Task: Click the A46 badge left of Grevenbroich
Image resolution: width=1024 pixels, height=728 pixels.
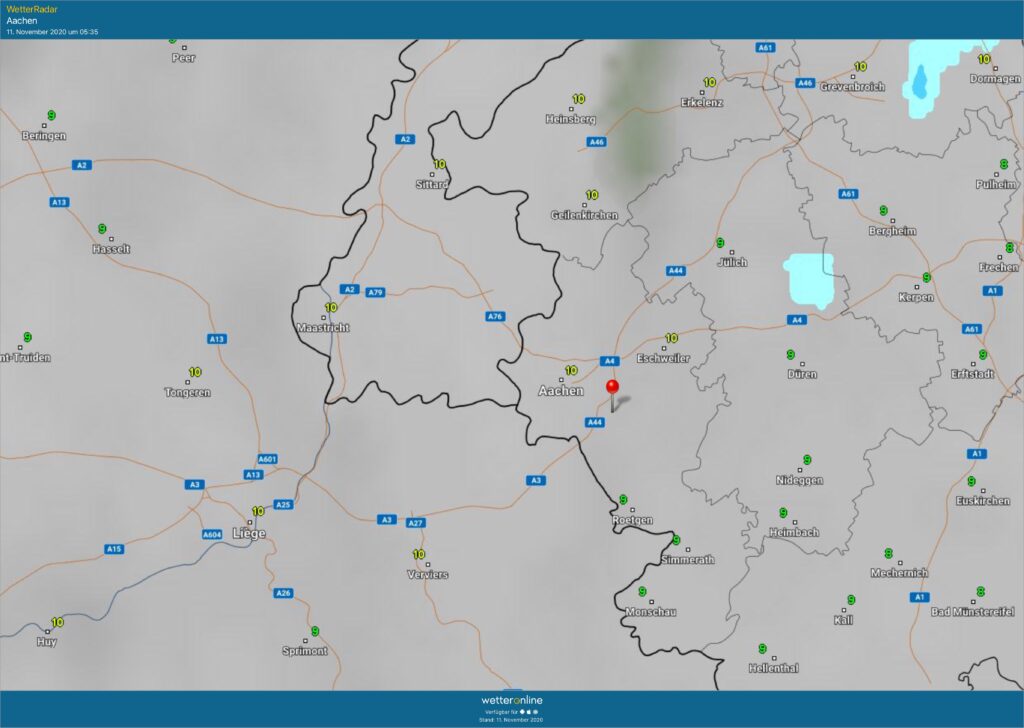Action: (x=805, y=83)
